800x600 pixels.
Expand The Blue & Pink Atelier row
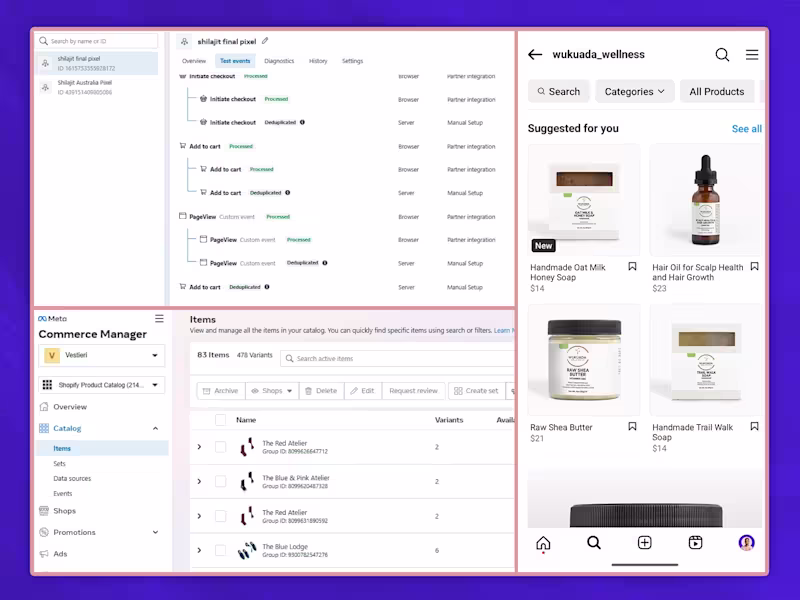199,481
